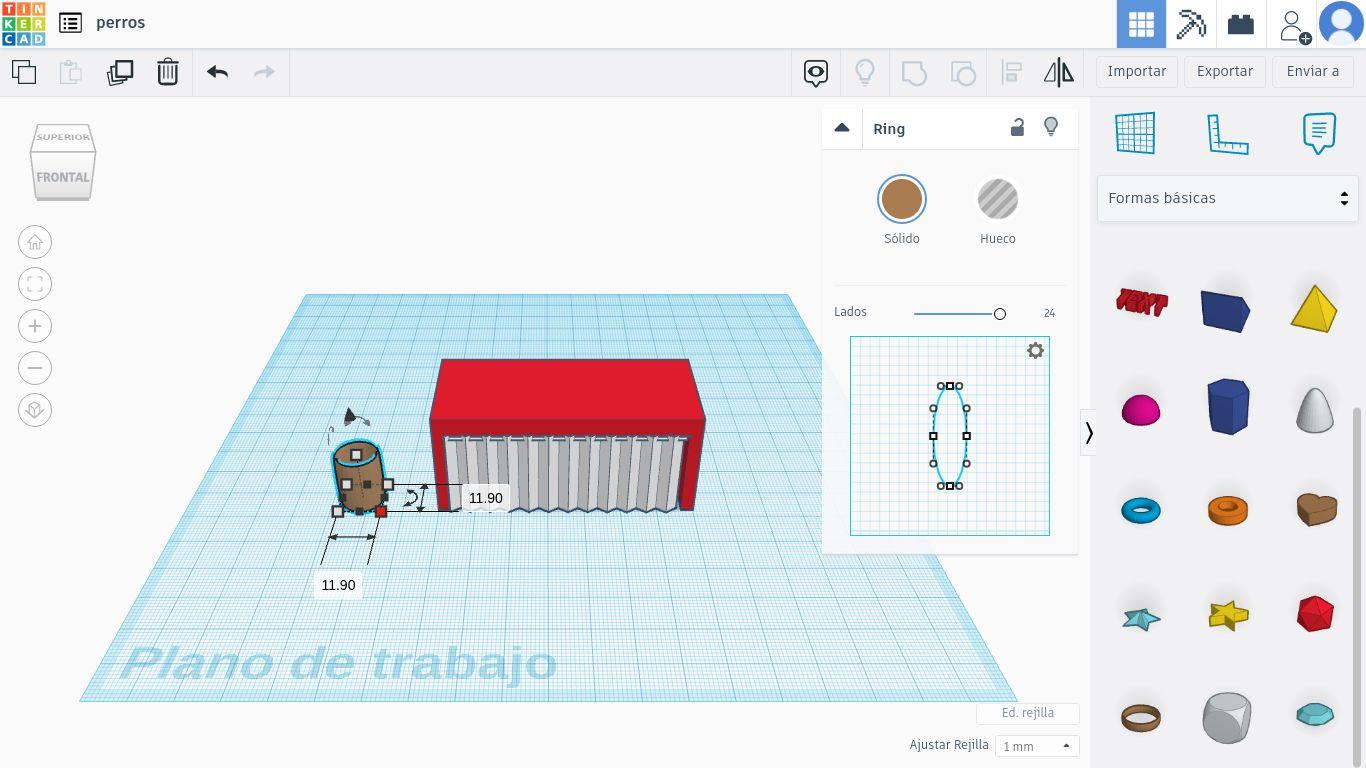Select the Ruler tool
The width and height of the screenshot is (1366, 768).
click(1228, 133)
